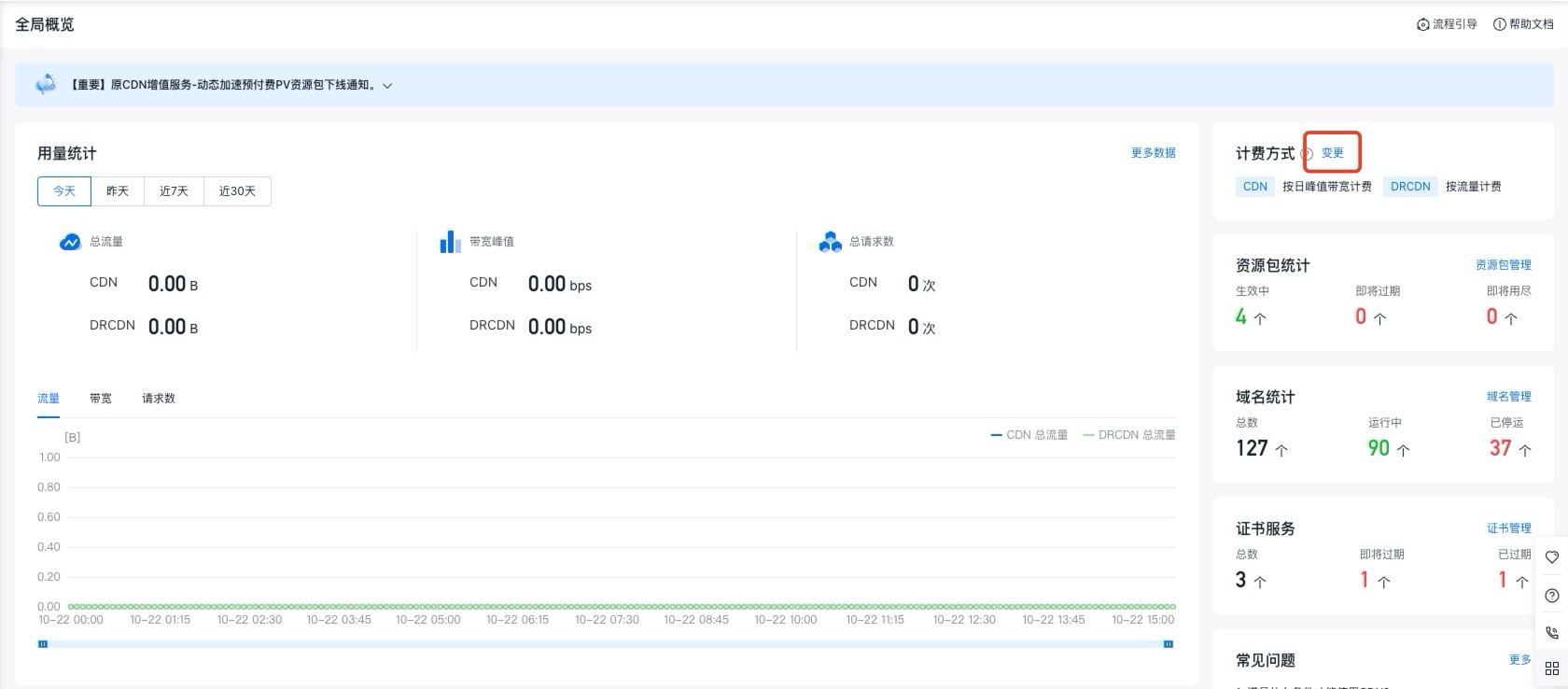
Task: Select the 近7天 time range
Action: pyautogui.click(x=174, y=191)
